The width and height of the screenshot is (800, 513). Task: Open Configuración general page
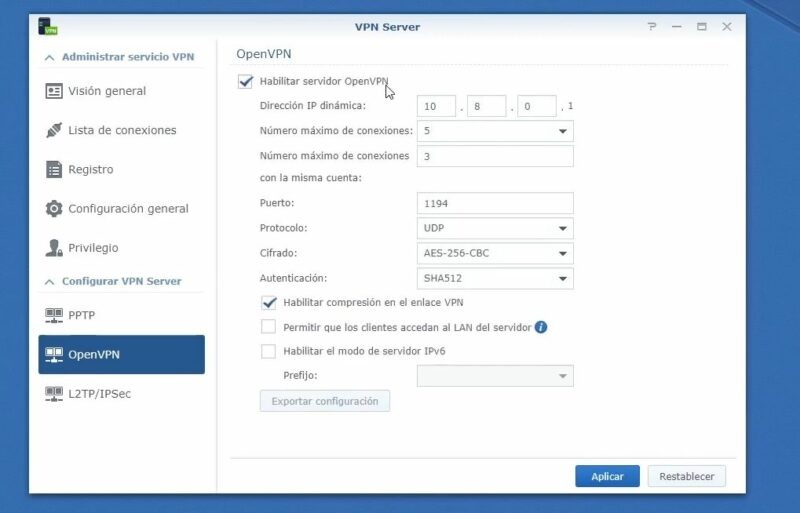(121, 208)
